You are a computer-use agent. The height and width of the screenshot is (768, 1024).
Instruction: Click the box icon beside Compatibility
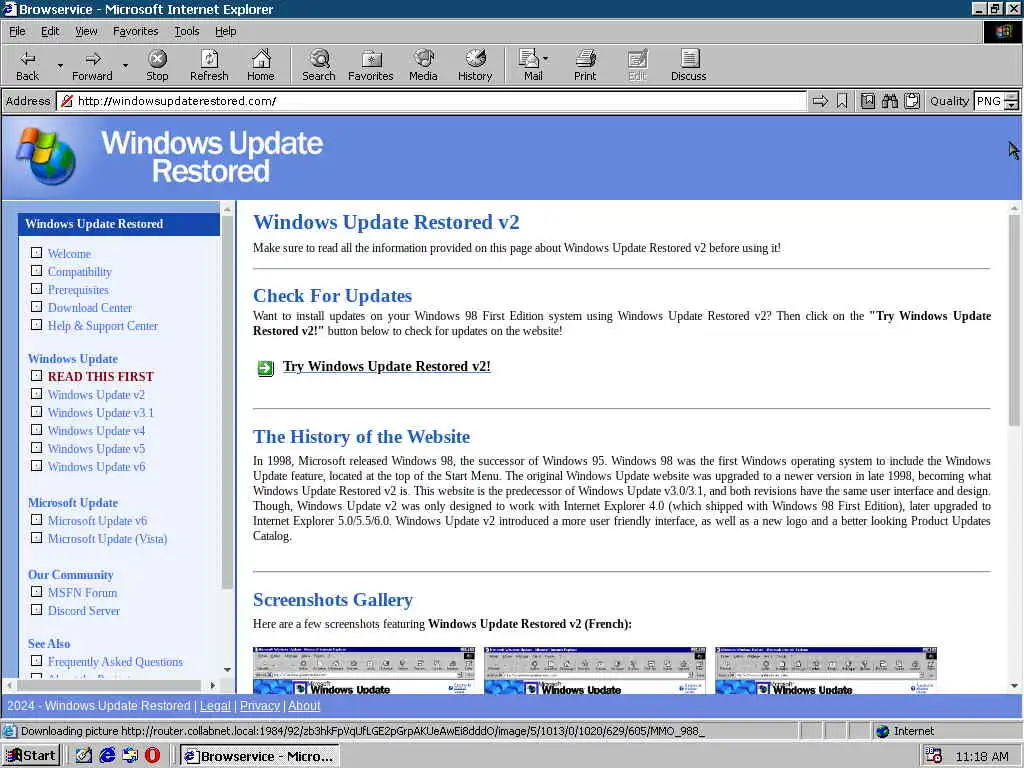[37, 271]
